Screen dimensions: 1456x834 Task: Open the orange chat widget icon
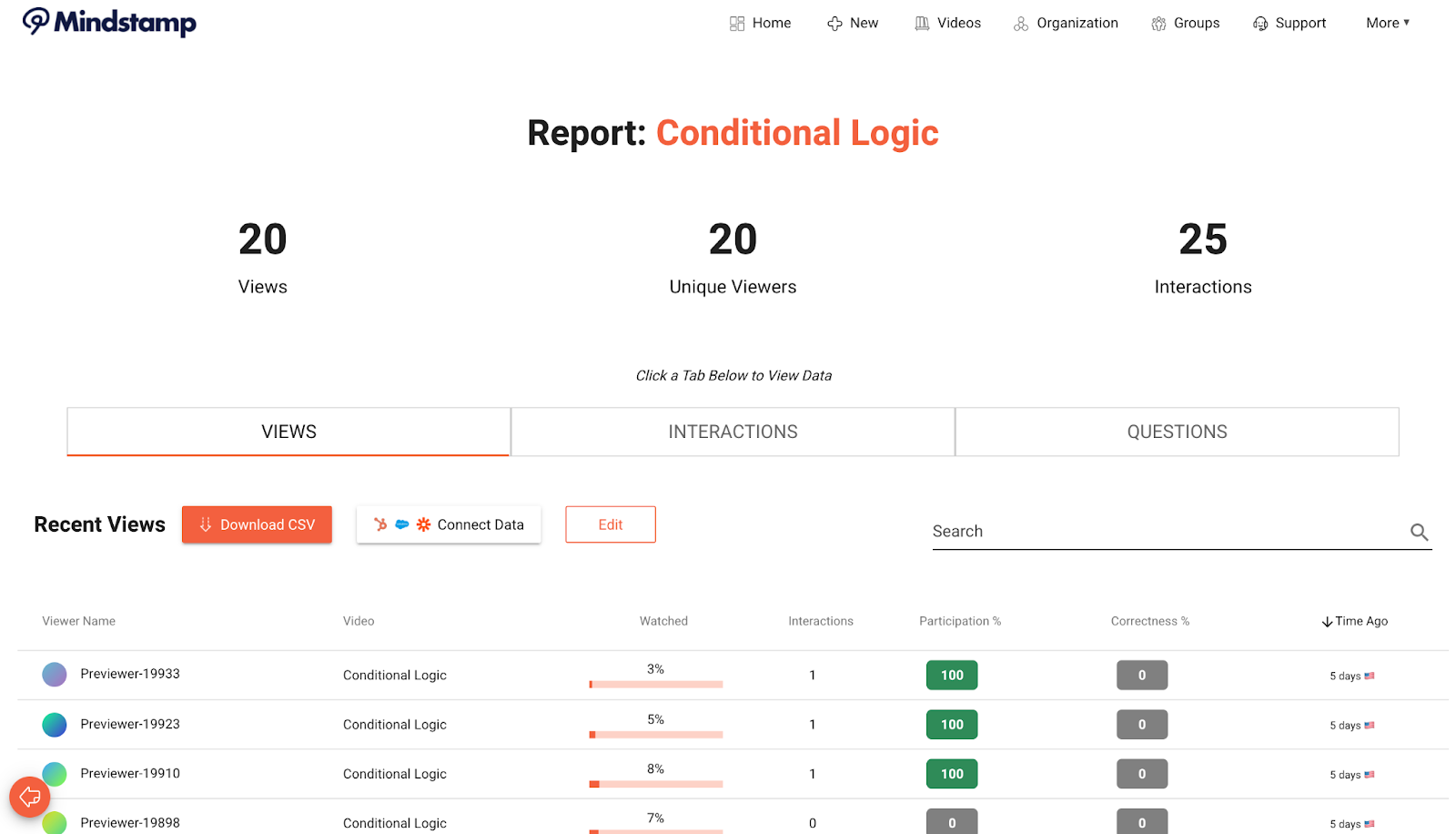[x=29, y=798]
